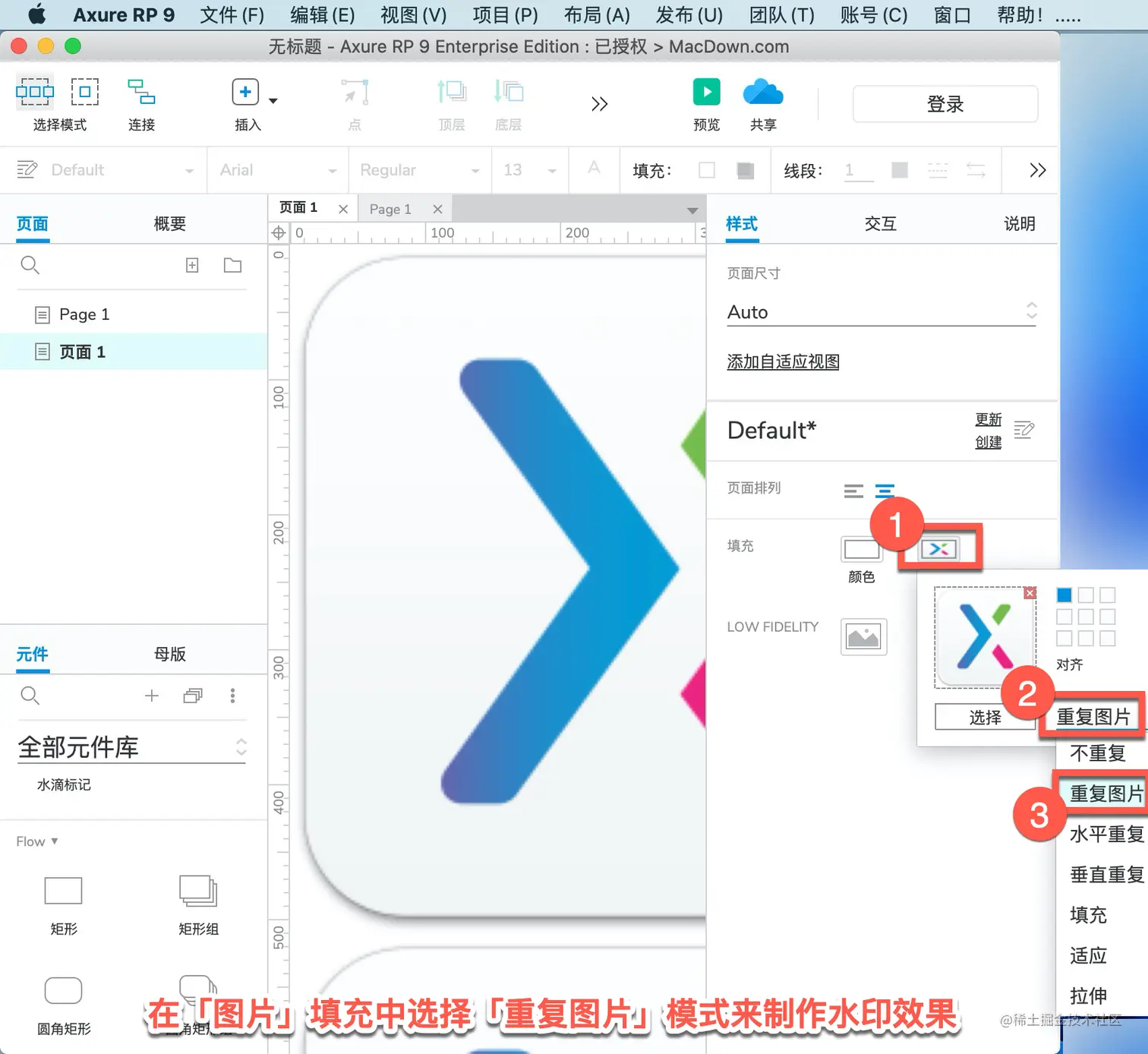Select top-left image alignment square
This screenshot has height=1054, width=1148.
(x=1064, y=595)
